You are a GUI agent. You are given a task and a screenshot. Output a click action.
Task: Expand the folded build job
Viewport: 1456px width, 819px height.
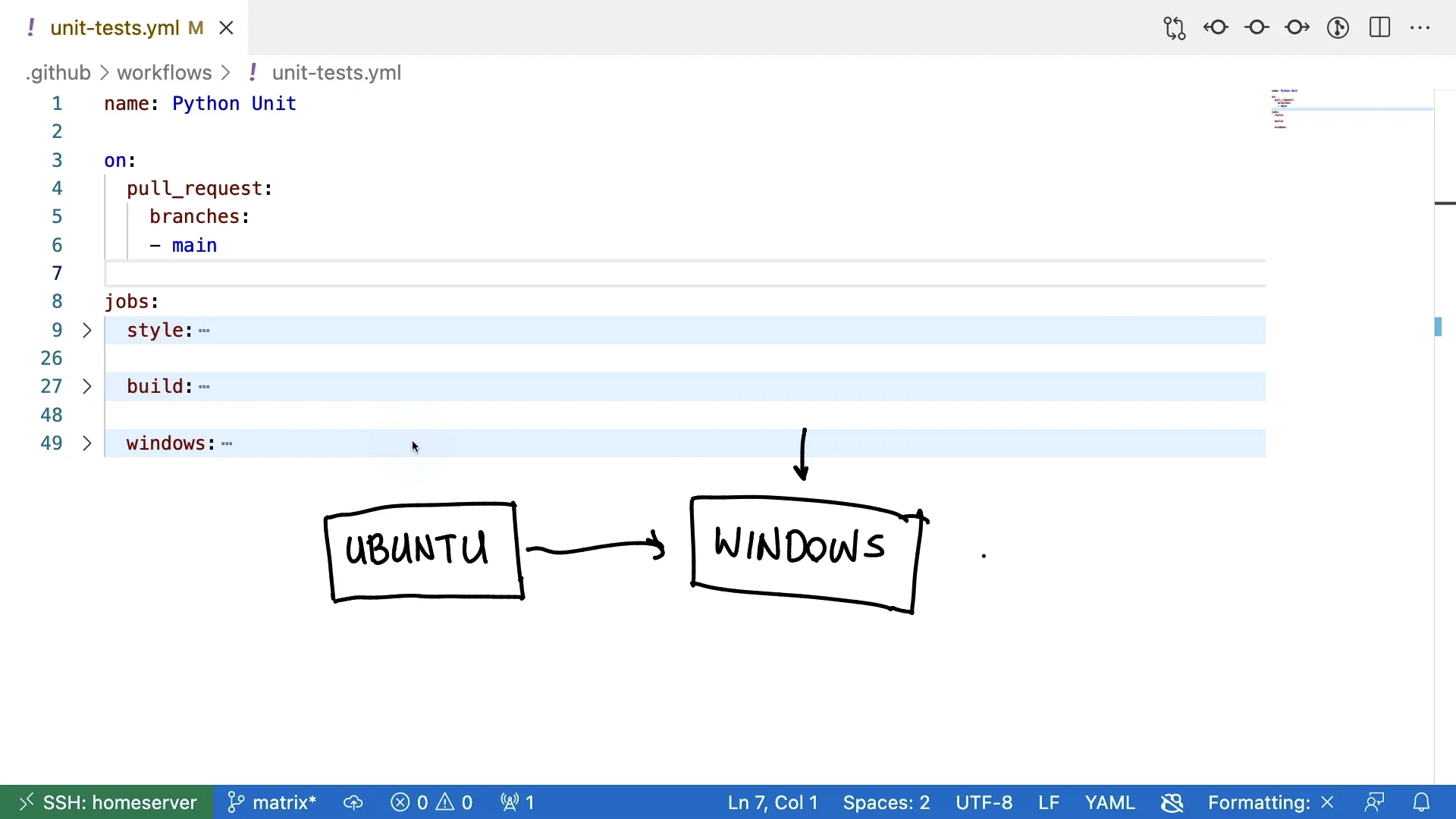87,387
